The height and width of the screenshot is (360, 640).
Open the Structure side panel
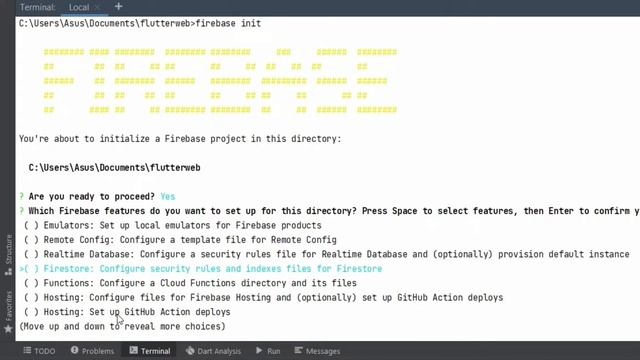[8, 255]
